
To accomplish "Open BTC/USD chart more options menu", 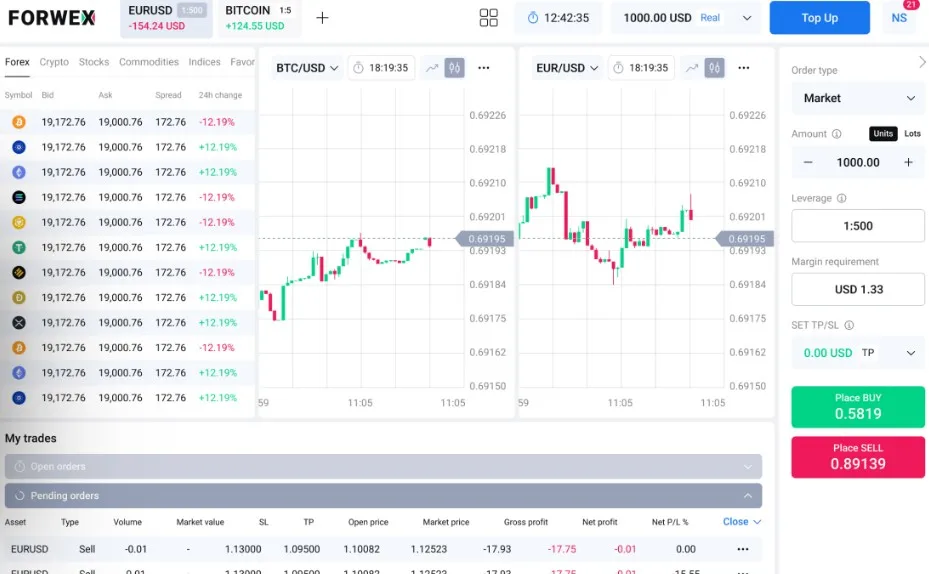I will pyautogui.click(x=484, y=68).
